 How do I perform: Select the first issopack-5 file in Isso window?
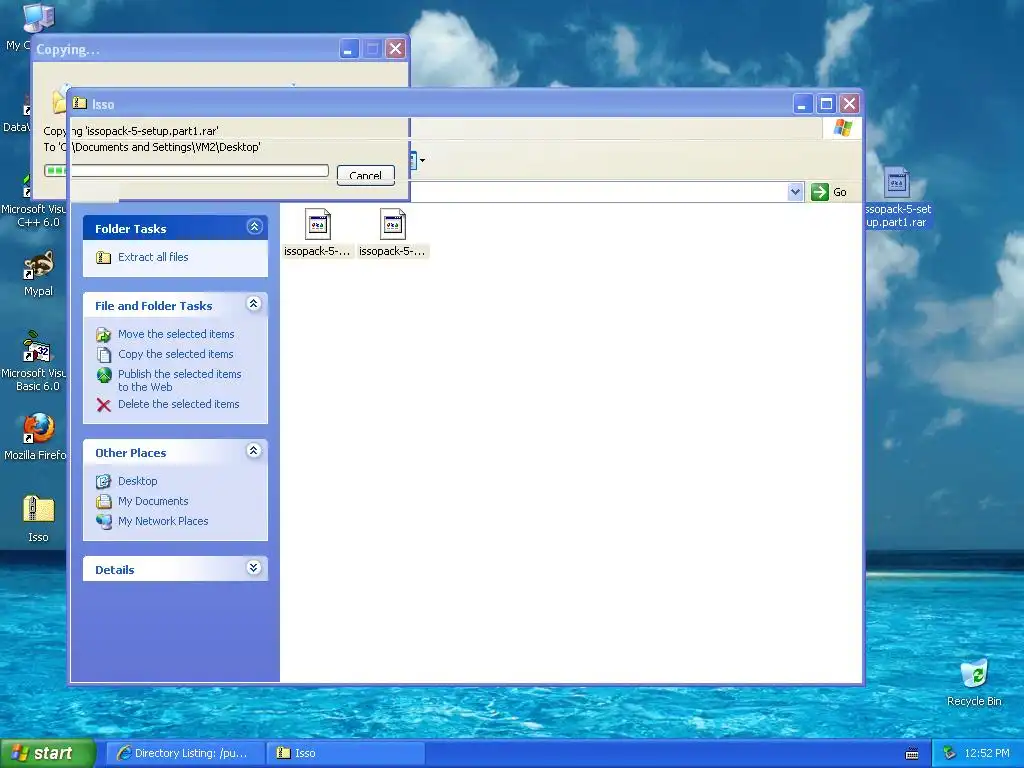pyautogui.click(x=317, y=232)
